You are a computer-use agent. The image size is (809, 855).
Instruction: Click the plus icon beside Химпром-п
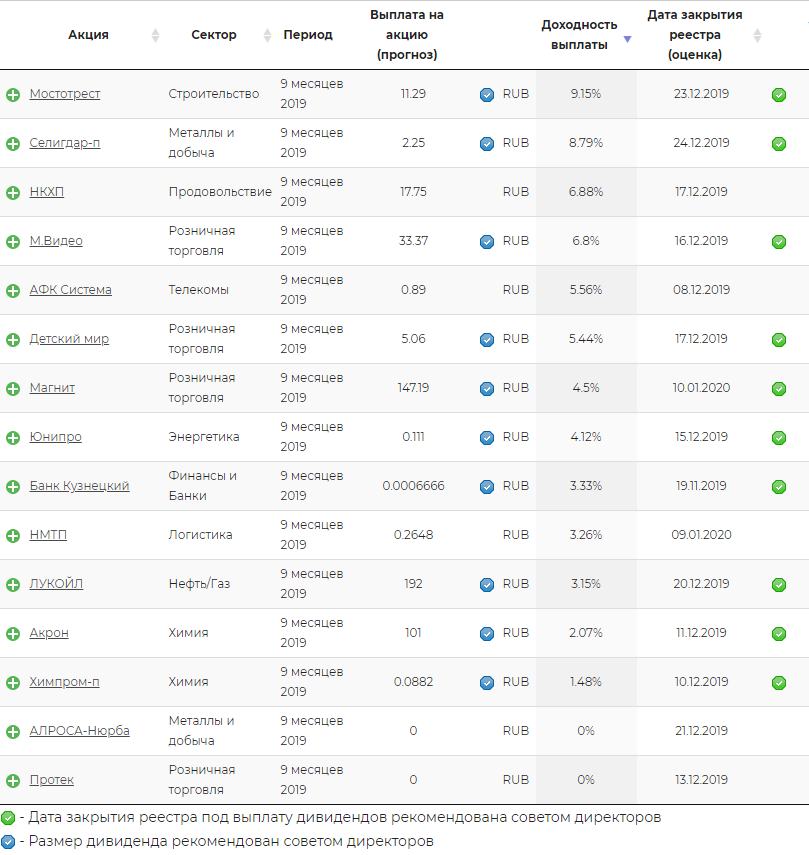click(13, 683)
